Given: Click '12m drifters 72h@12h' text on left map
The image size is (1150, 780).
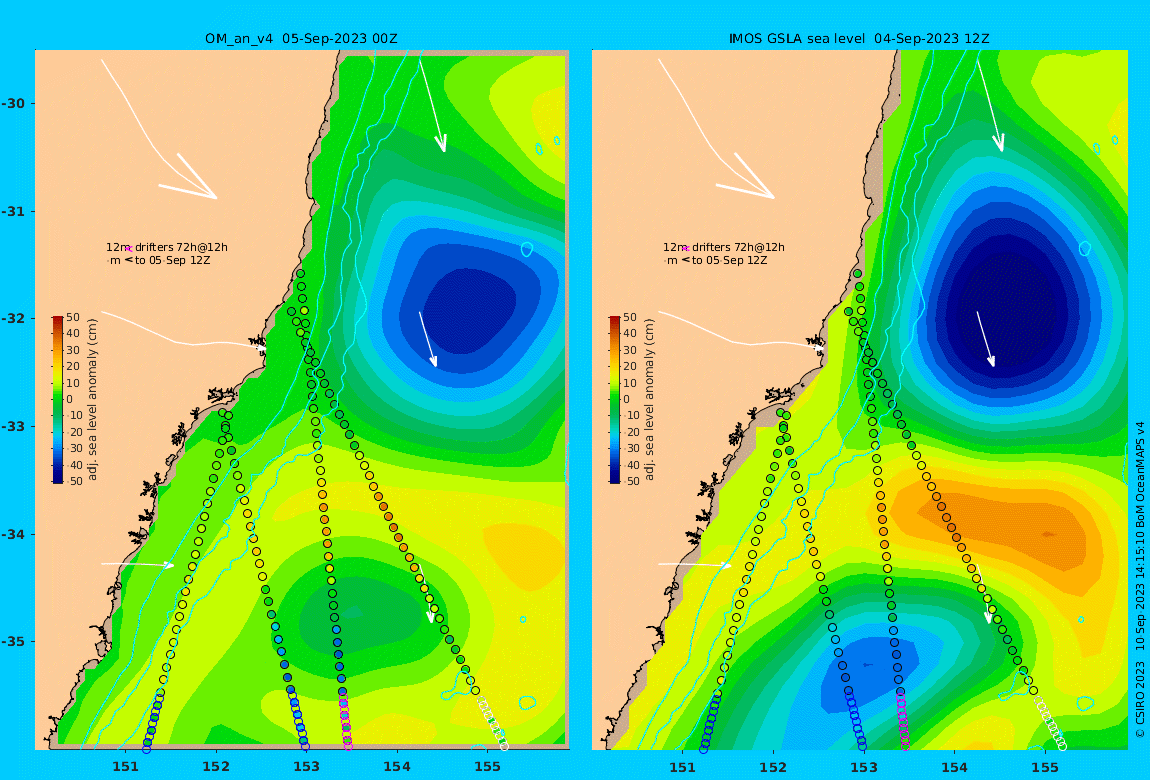Looking at the screenshot, I should click(x=166, y=247).
